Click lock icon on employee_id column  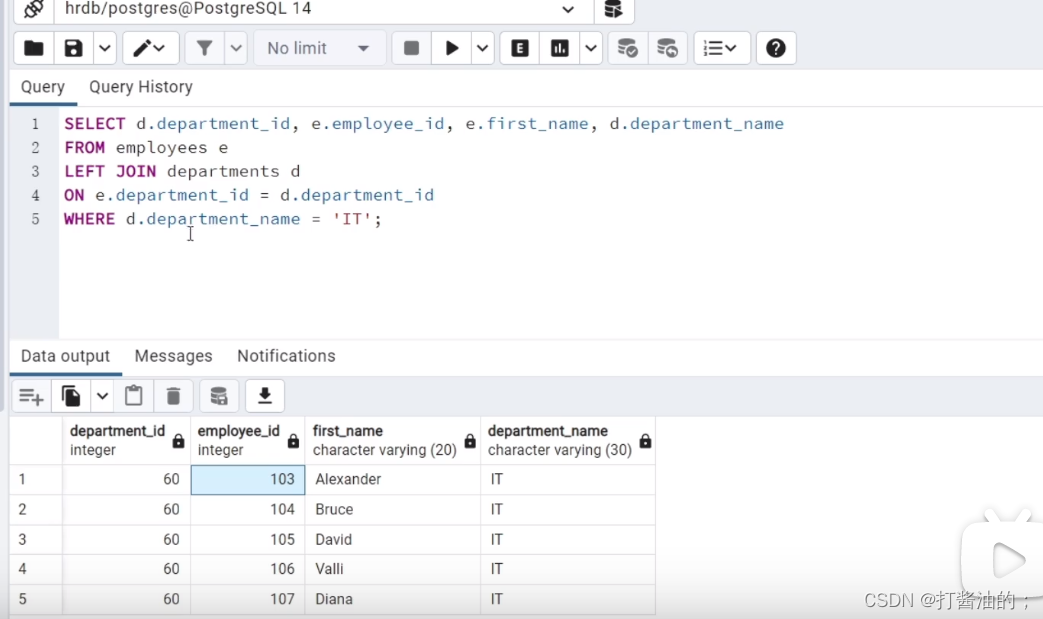[293, 441]
